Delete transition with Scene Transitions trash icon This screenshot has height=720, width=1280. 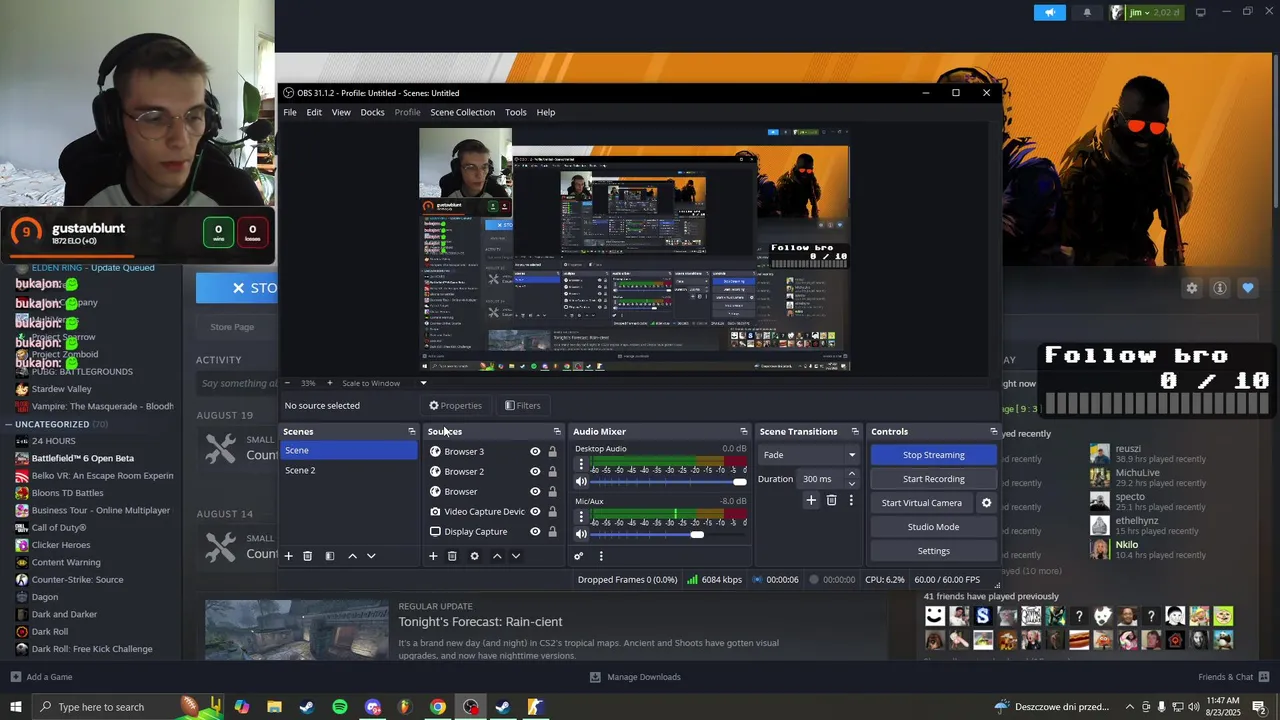831,500
